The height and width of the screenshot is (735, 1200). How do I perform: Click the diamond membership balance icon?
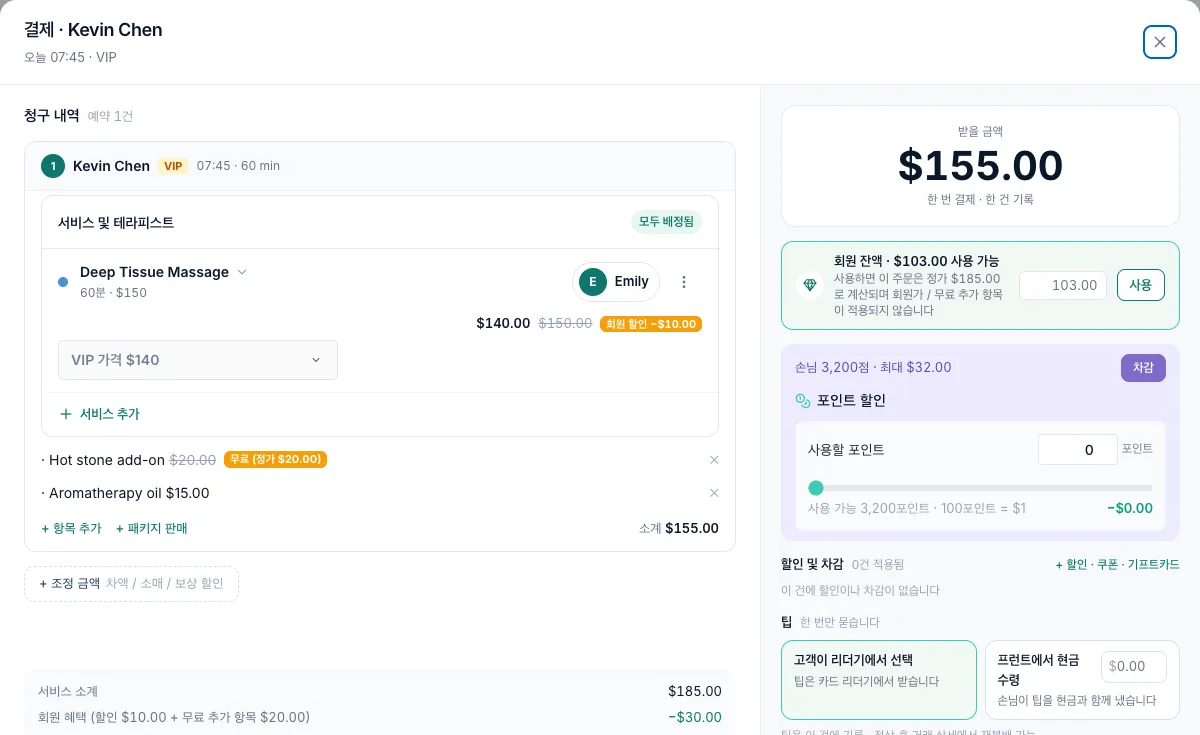pyautogui.click(x=808, y=285)
